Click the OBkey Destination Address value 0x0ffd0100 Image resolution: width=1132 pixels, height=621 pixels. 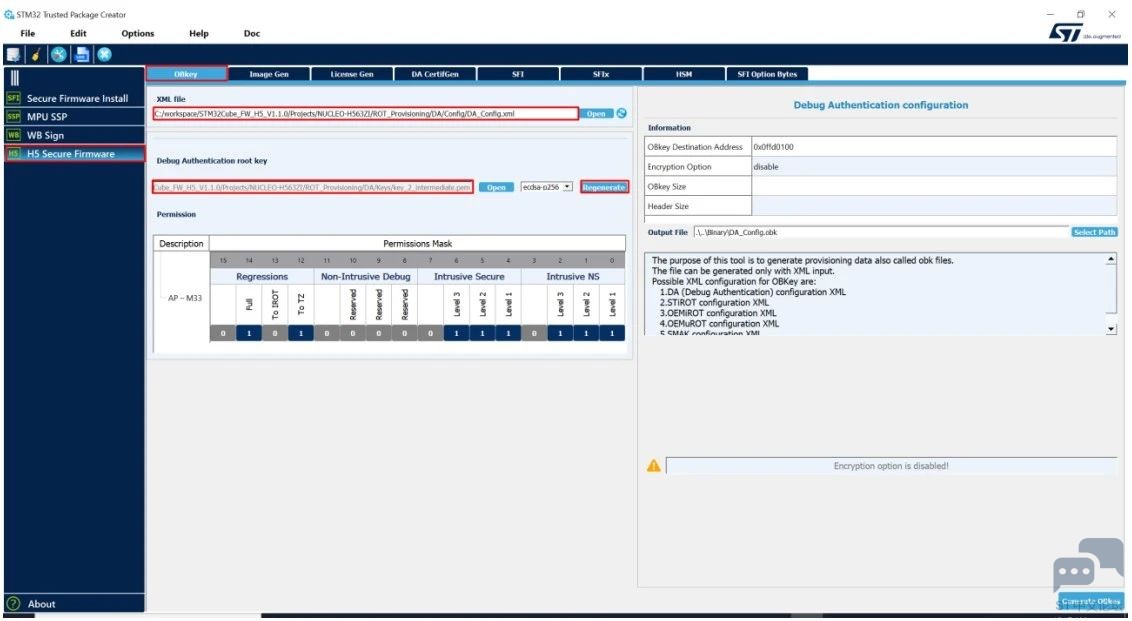click(x=933, y=147)
